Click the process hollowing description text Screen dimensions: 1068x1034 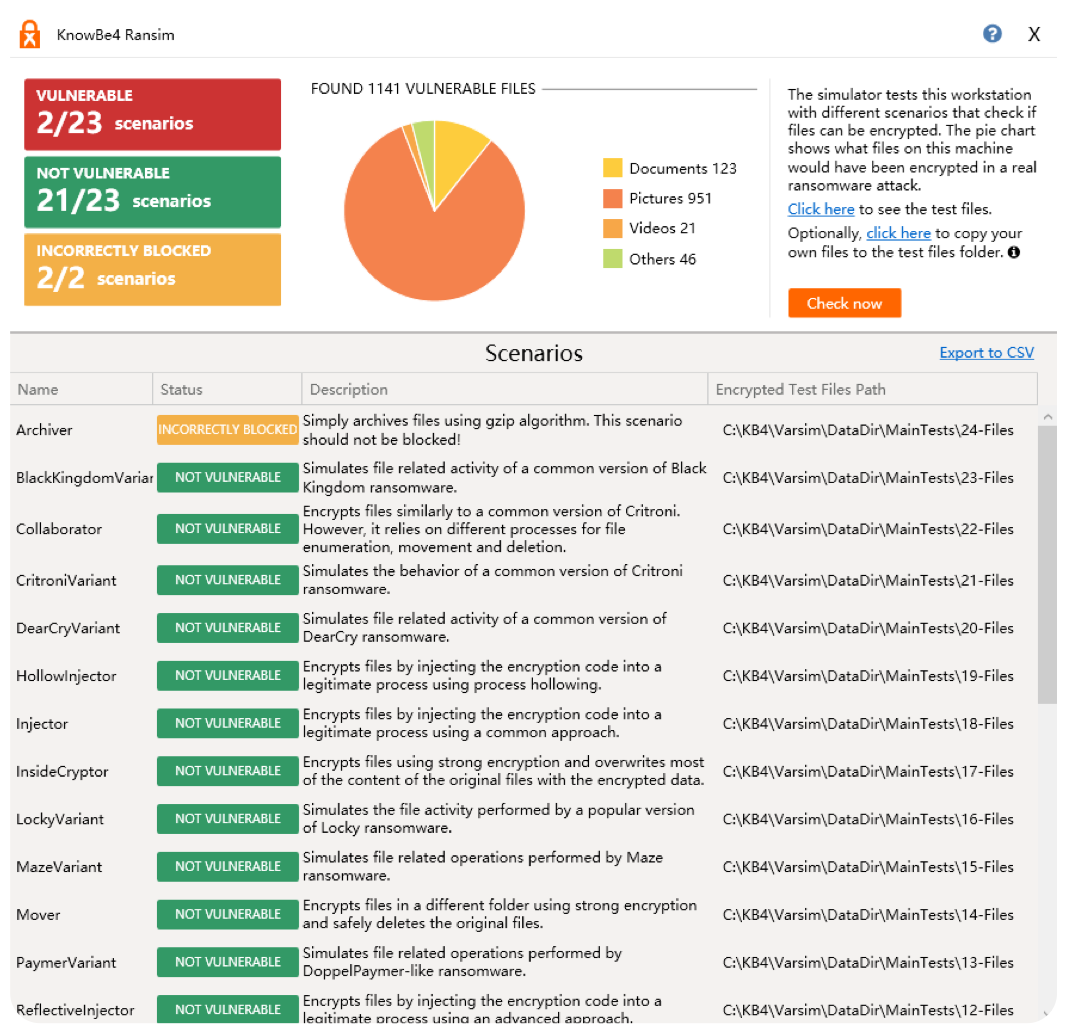pyautogui.click(x=482, y=676)
